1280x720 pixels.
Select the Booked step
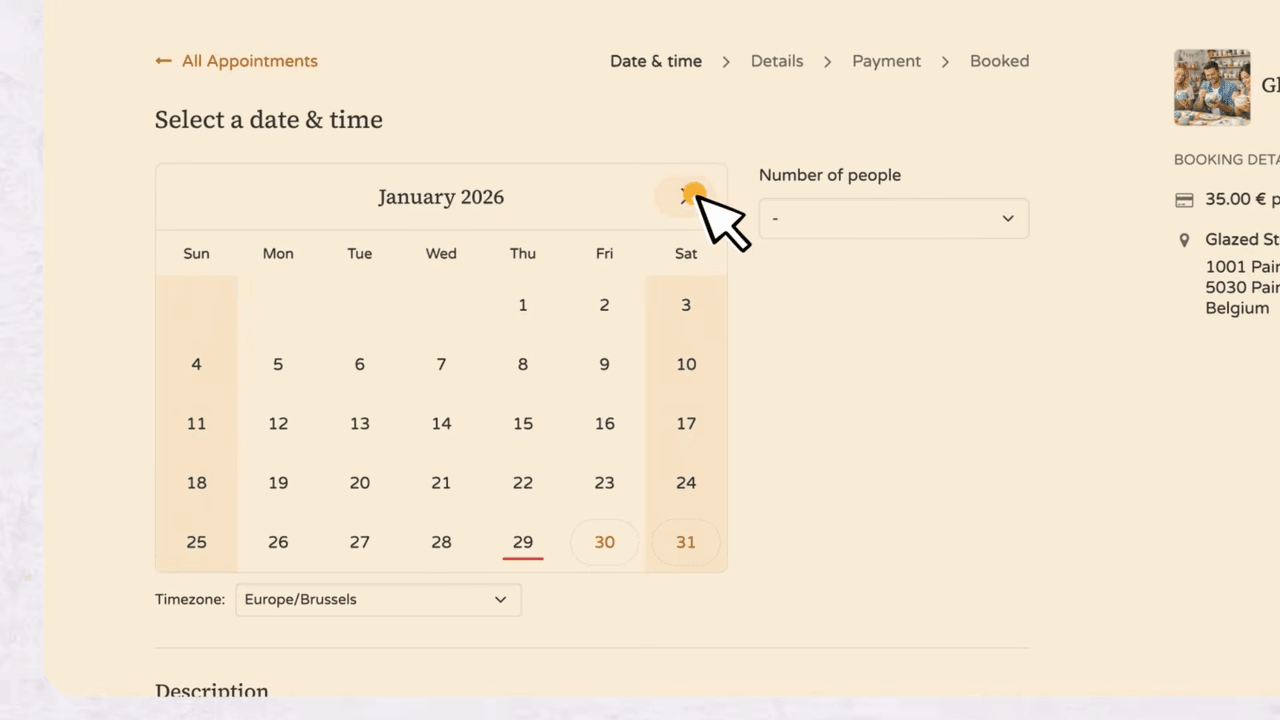[x=999, y=61]
